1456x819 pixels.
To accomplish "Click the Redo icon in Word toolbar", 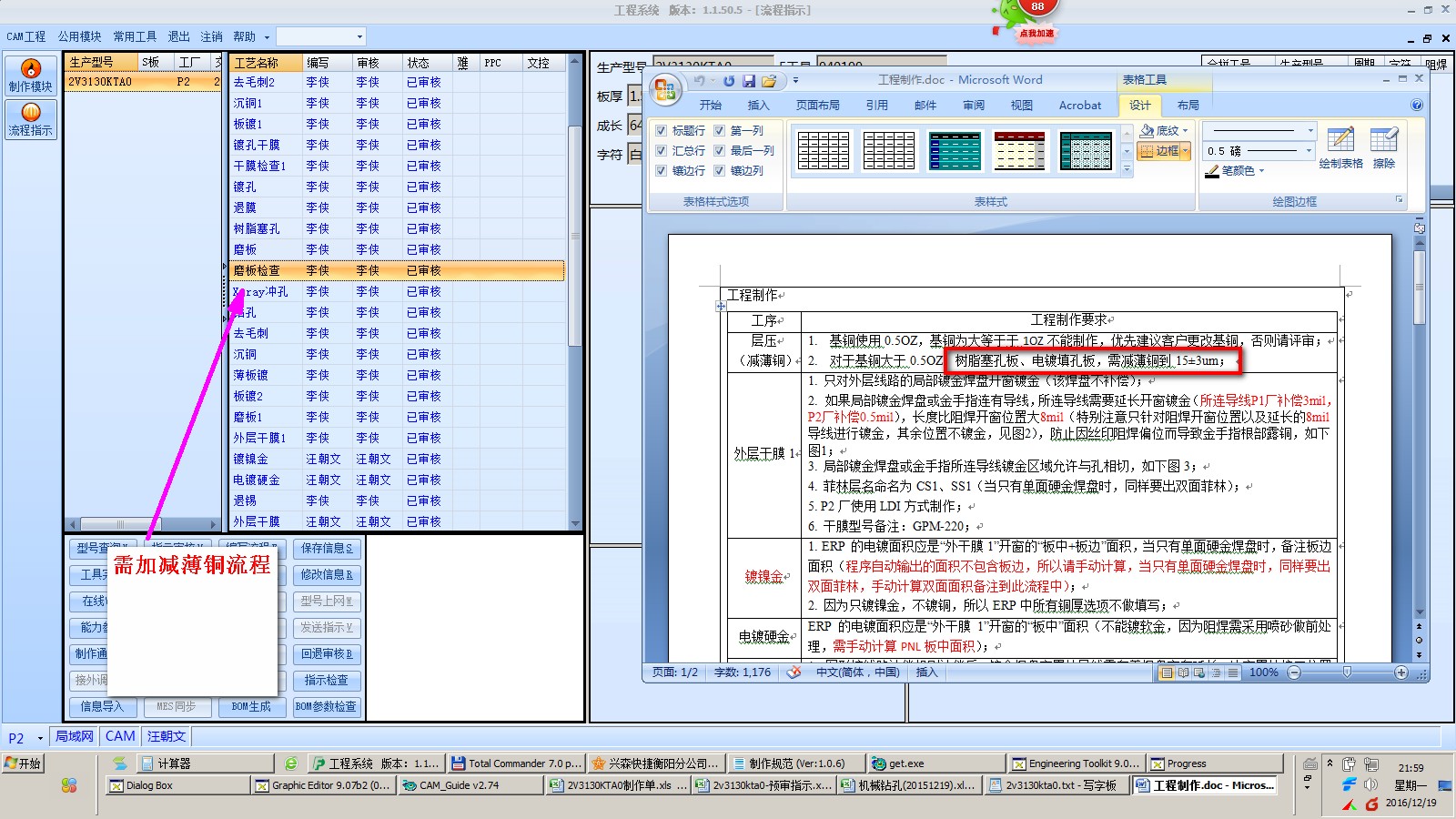I will (728, 81).
